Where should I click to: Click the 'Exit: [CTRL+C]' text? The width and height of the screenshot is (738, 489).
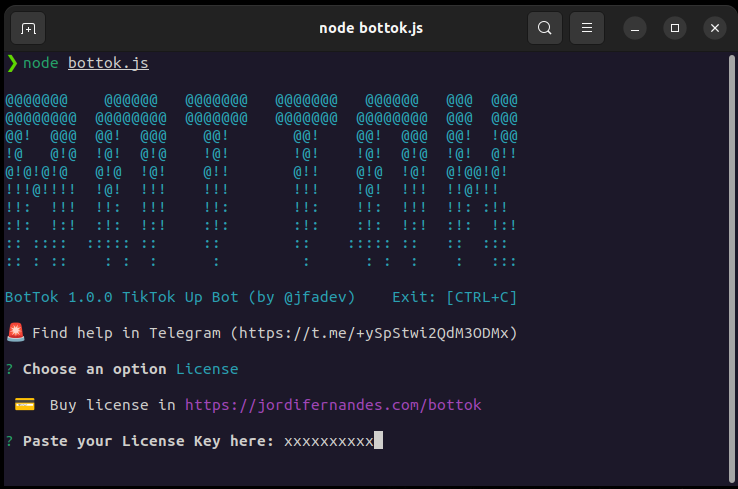(x=455, y=297)
